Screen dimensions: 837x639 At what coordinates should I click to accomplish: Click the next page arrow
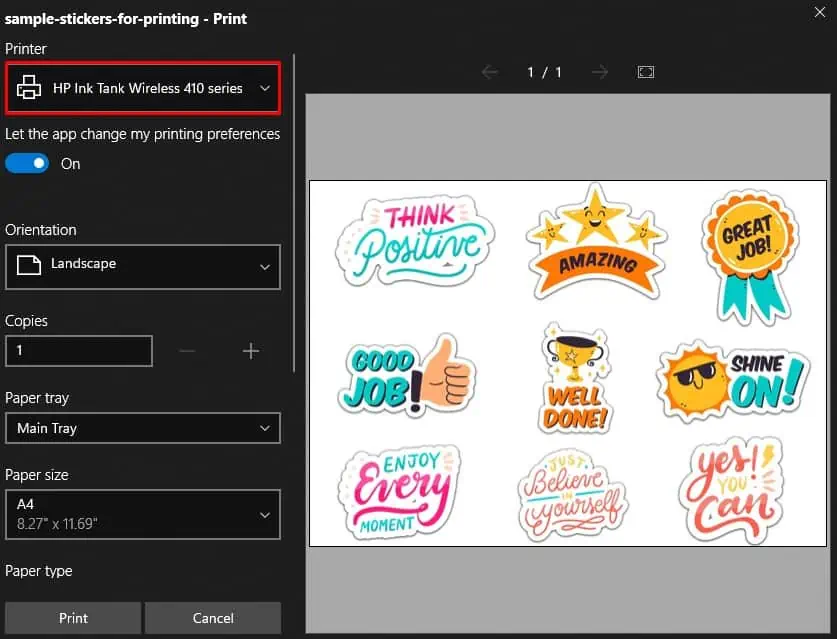[x=599, y=71]
